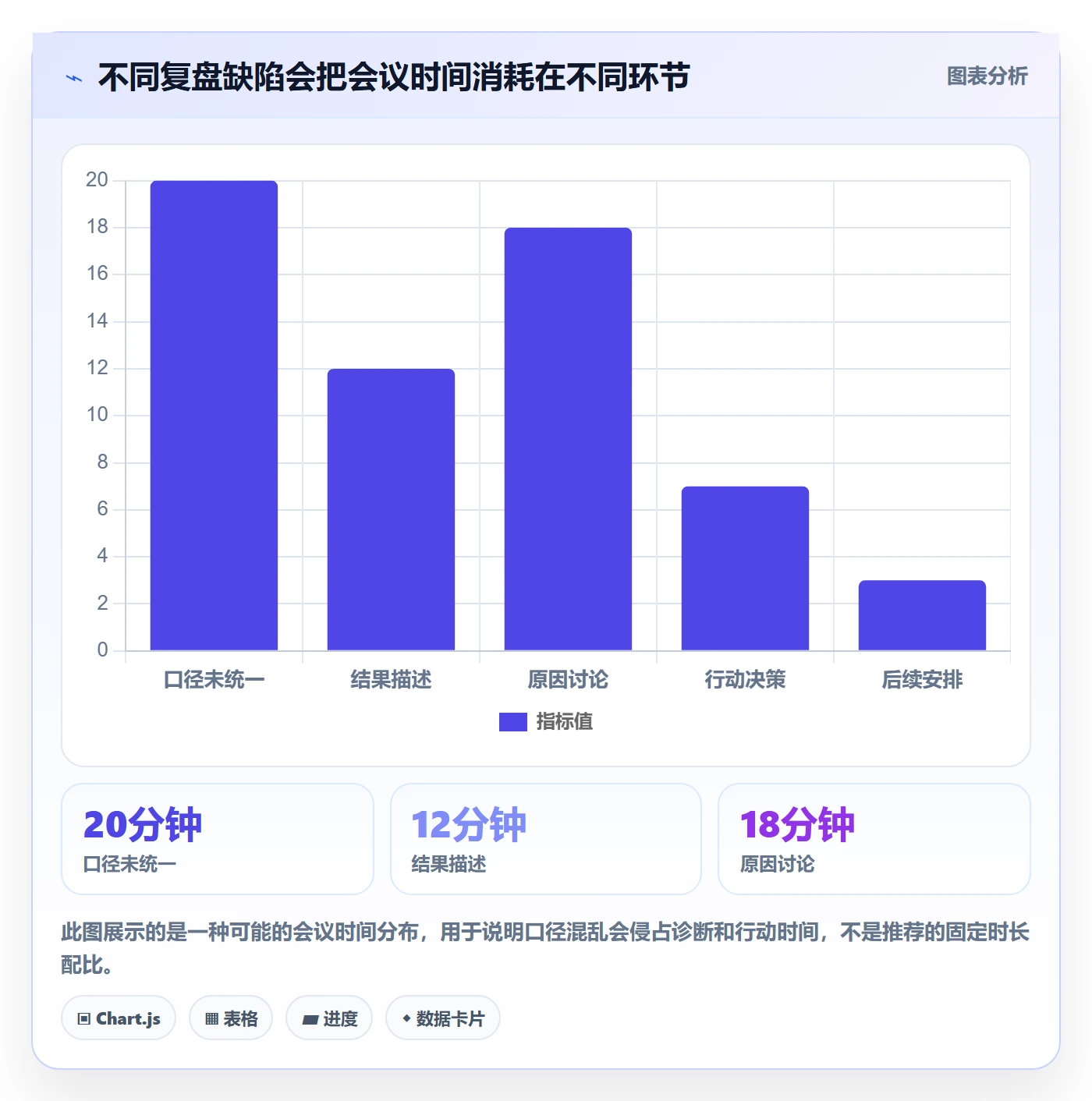Click the lightning bolt icon beside the title
This screenshot has width=1092, height=1101.
point(74,78)
